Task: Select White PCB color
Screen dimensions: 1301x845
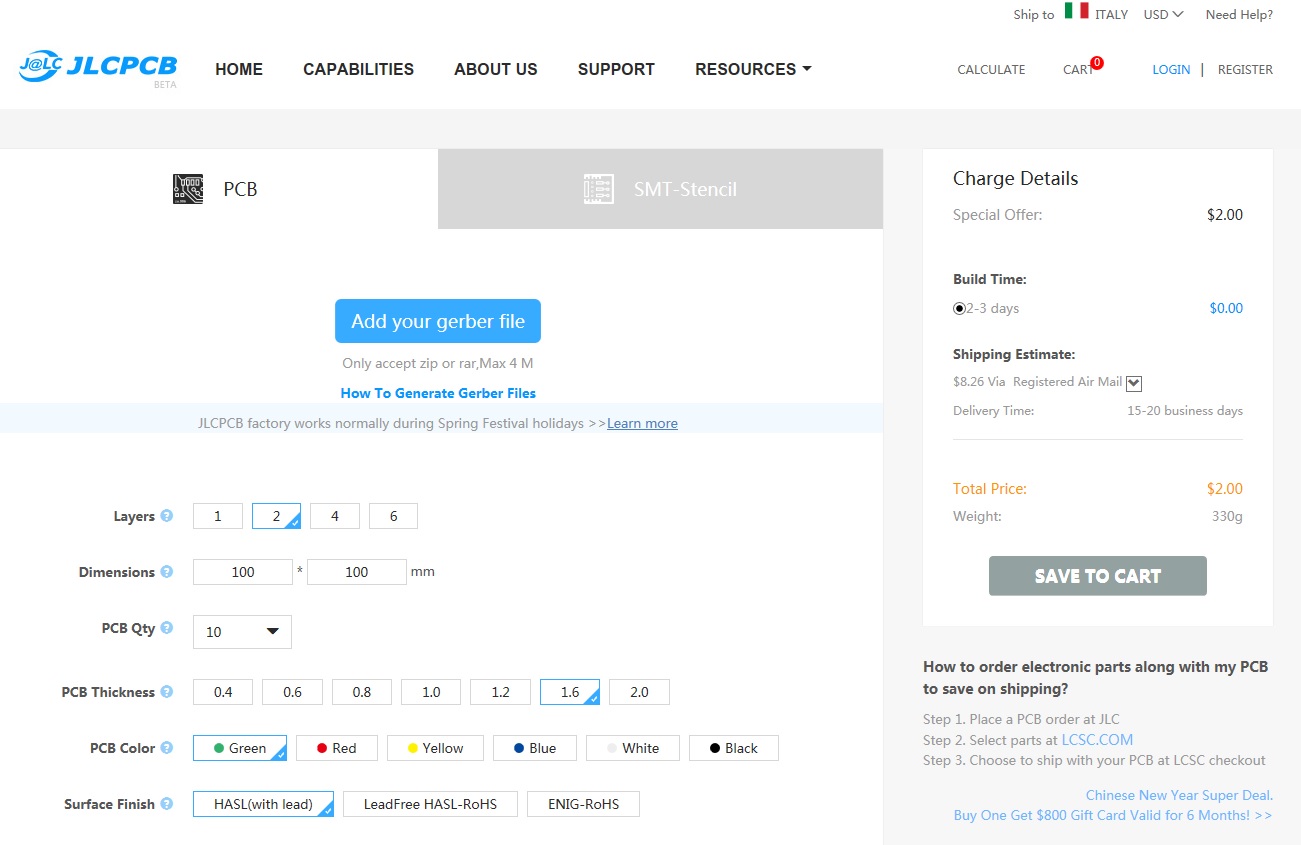Action: point(633,748)
